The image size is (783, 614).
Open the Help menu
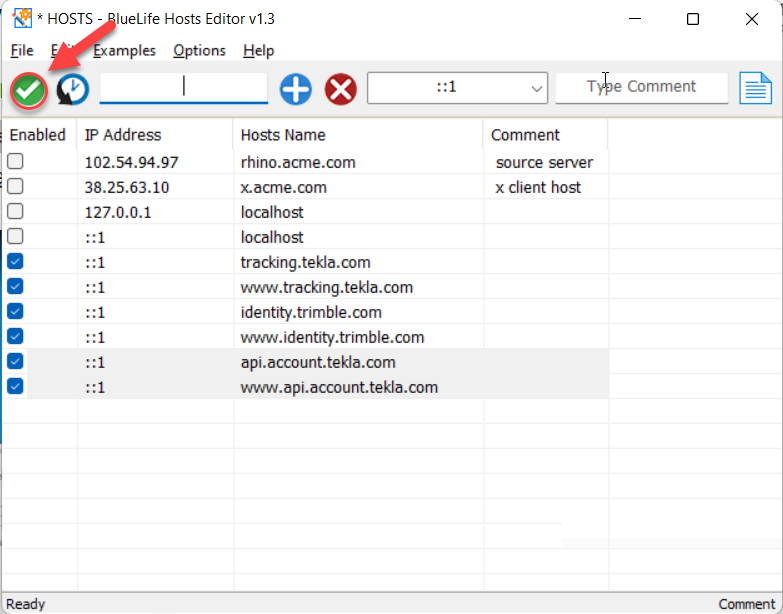258,51
